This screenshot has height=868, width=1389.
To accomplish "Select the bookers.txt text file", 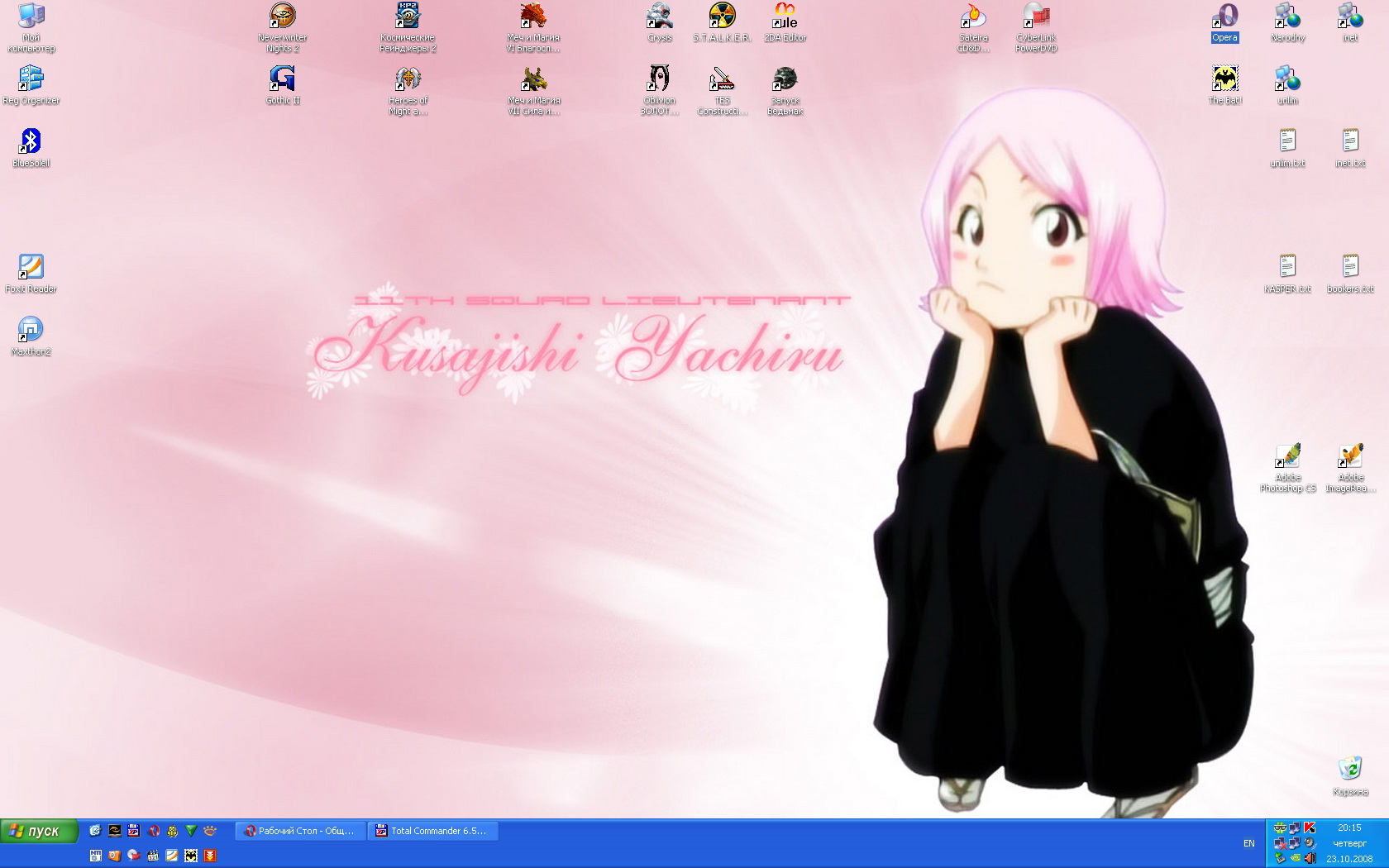I will 1350,274.
